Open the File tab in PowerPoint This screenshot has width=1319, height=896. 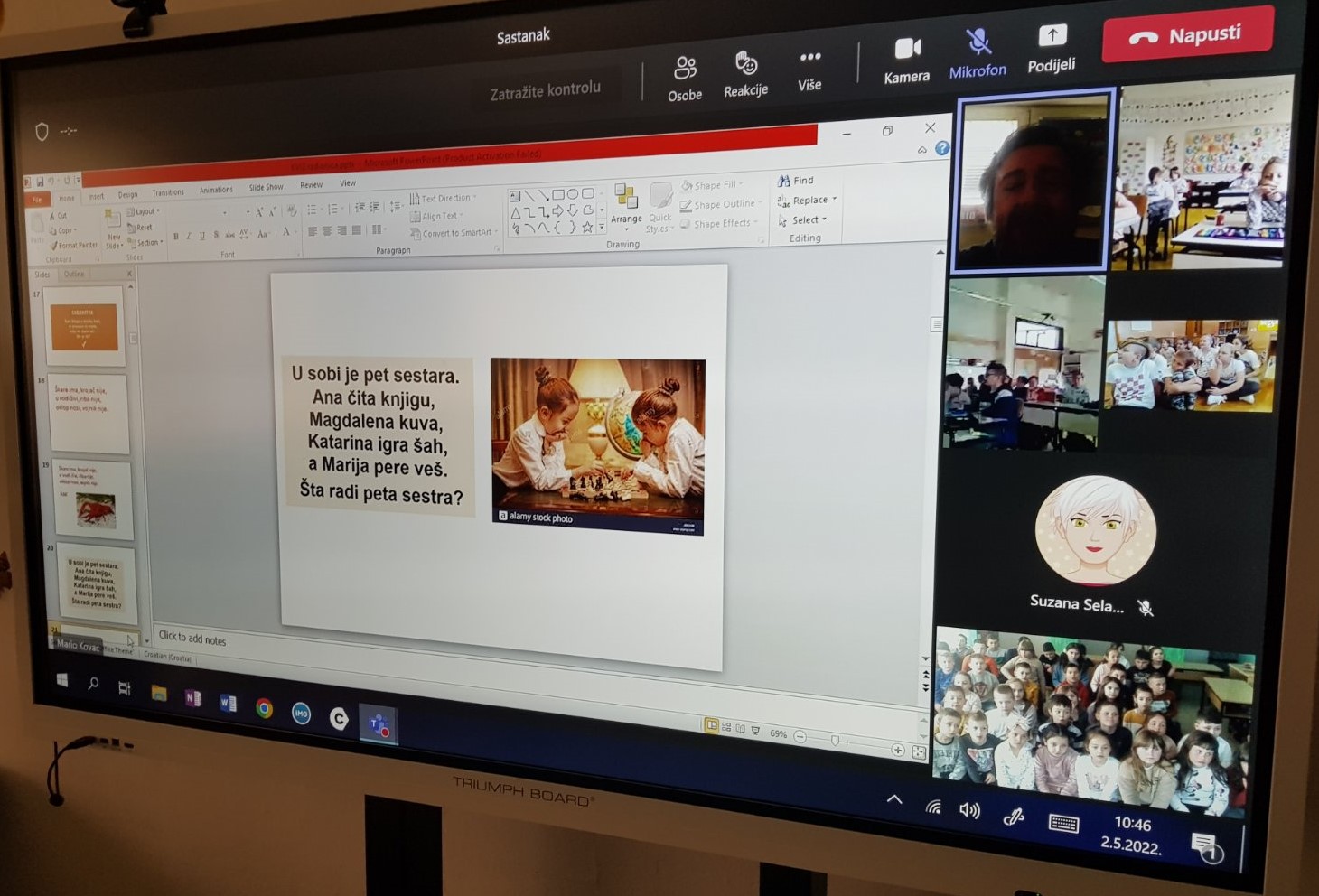tap(37, 200)
